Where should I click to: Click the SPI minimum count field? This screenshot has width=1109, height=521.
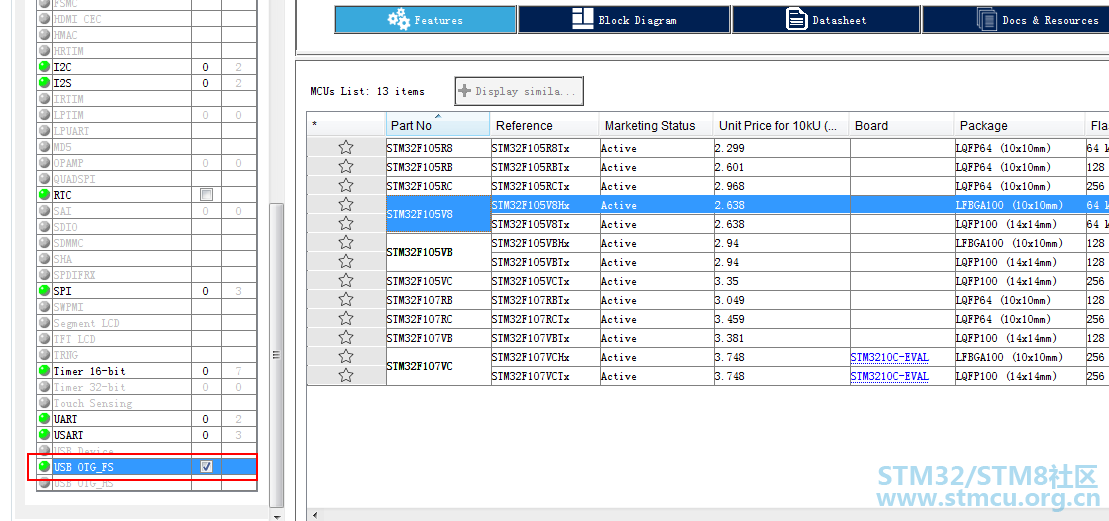[x=206, y=291]
